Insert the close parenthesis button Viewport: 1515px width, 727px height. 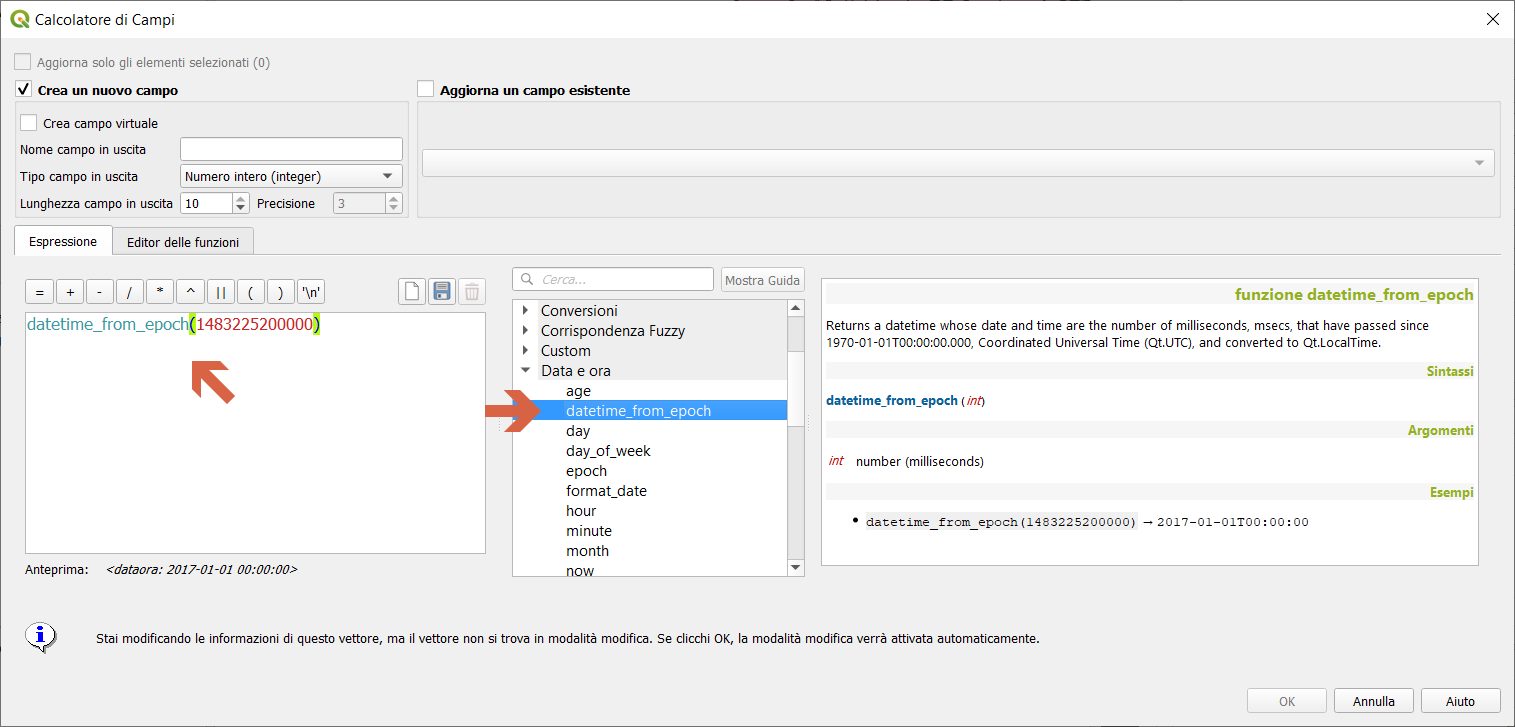(x=280, y=292)
